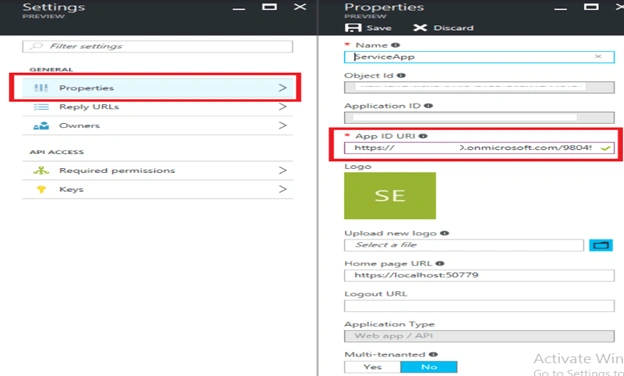
Task: Expand the Owners row chevron
Action: click(x=282, y=125)
